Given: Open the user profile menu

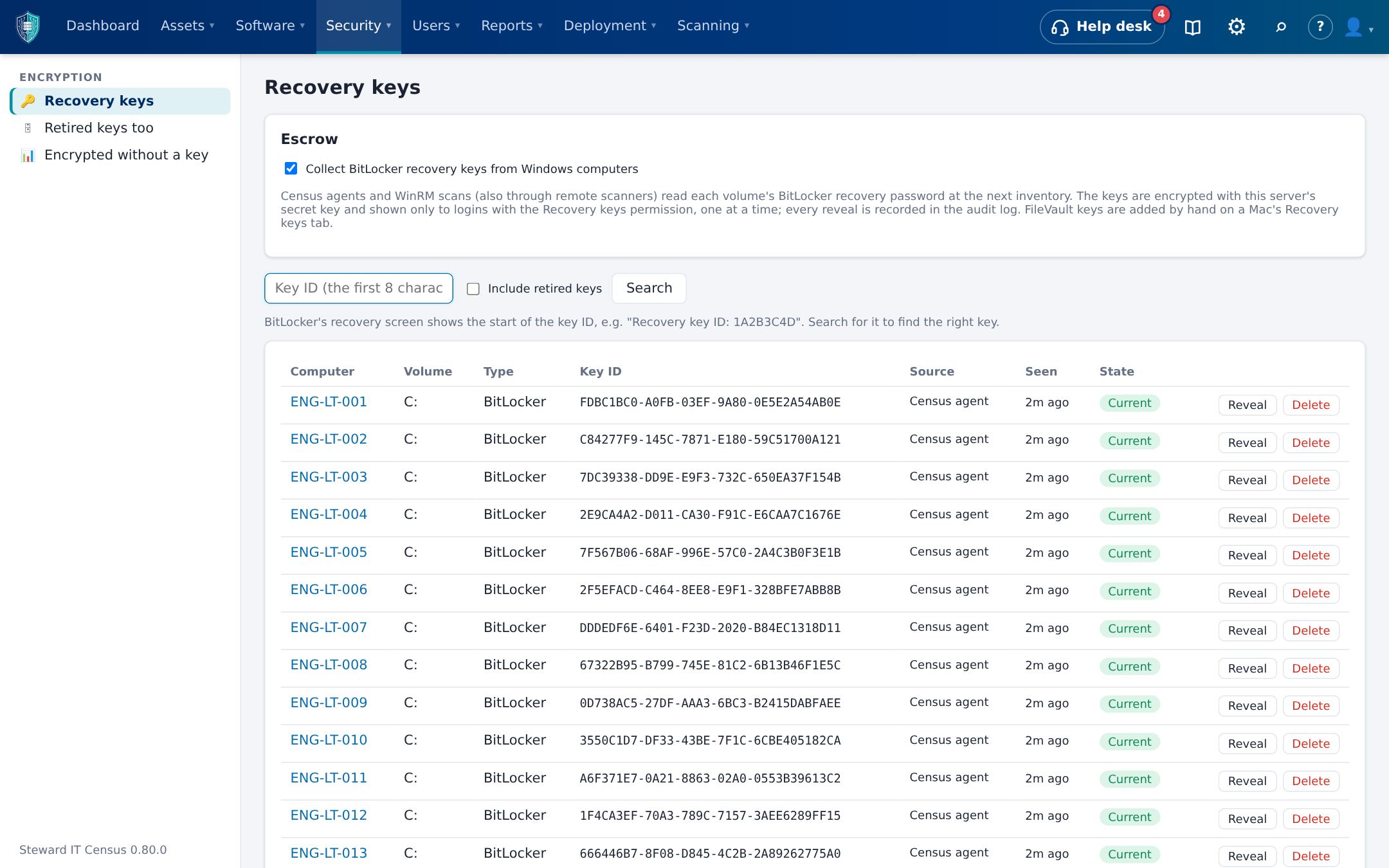Looking at the screenshot, I should pyautogui.click(x=1359, y=27).
